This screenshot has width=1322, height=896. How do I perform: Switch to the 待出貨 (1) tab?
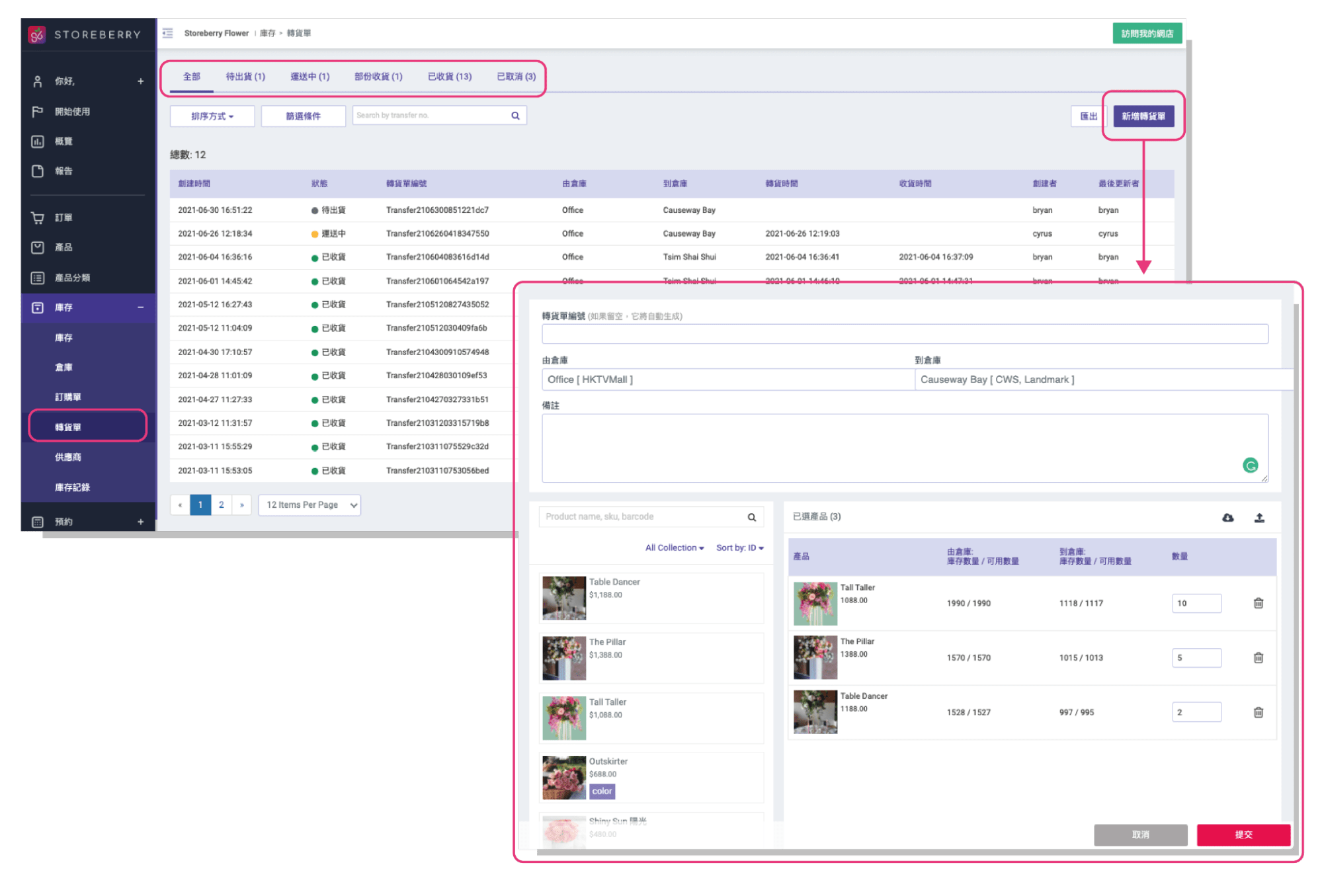pyautogui.click(x=245, y=77)
